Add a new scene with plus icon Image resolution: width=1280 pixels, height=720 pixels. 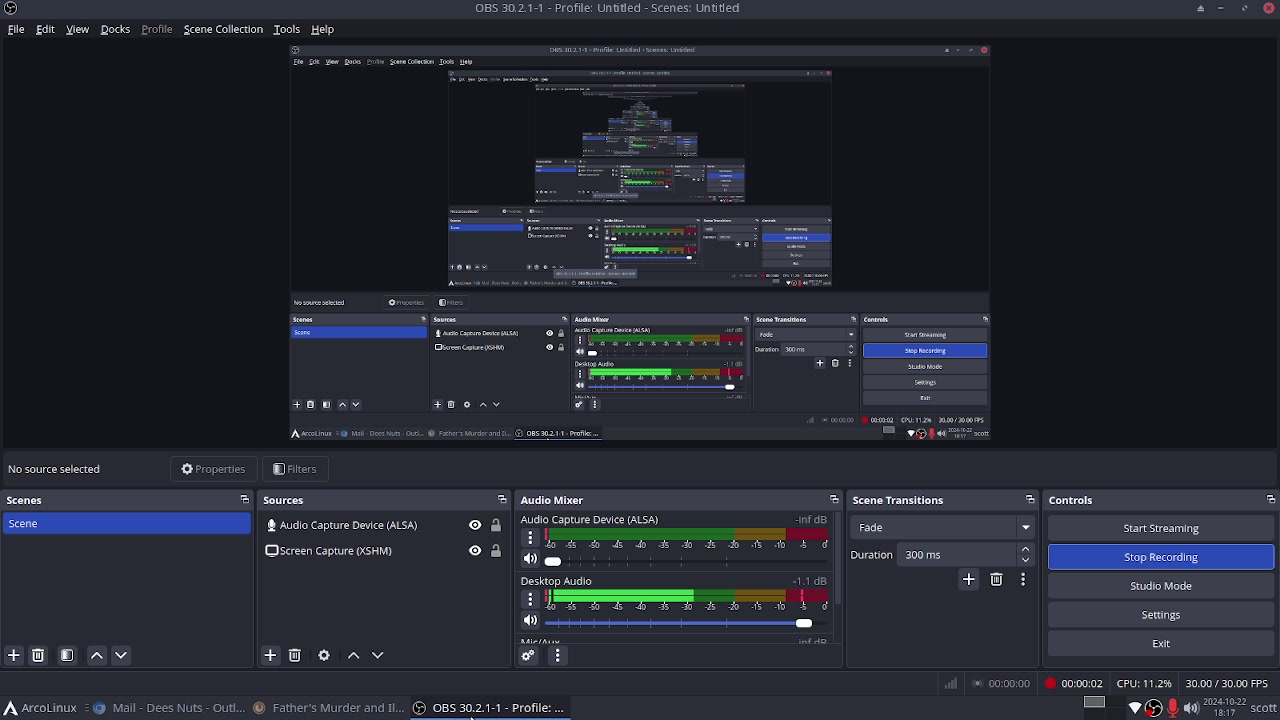pos(14,655)
